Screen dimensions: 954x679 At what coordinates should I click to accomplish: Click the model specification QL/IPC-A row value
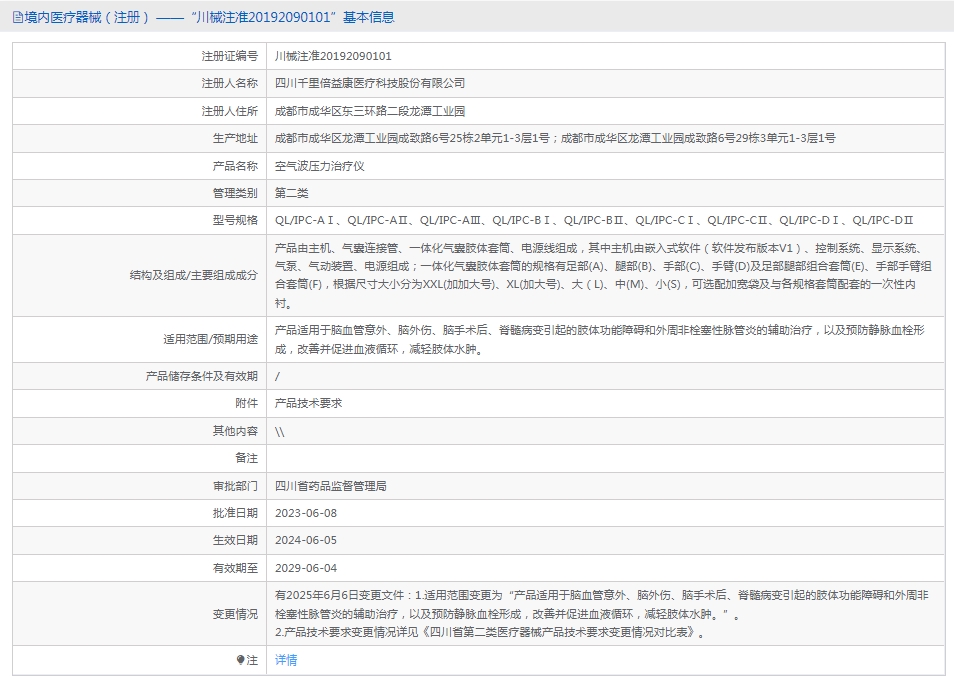point(594,220)
